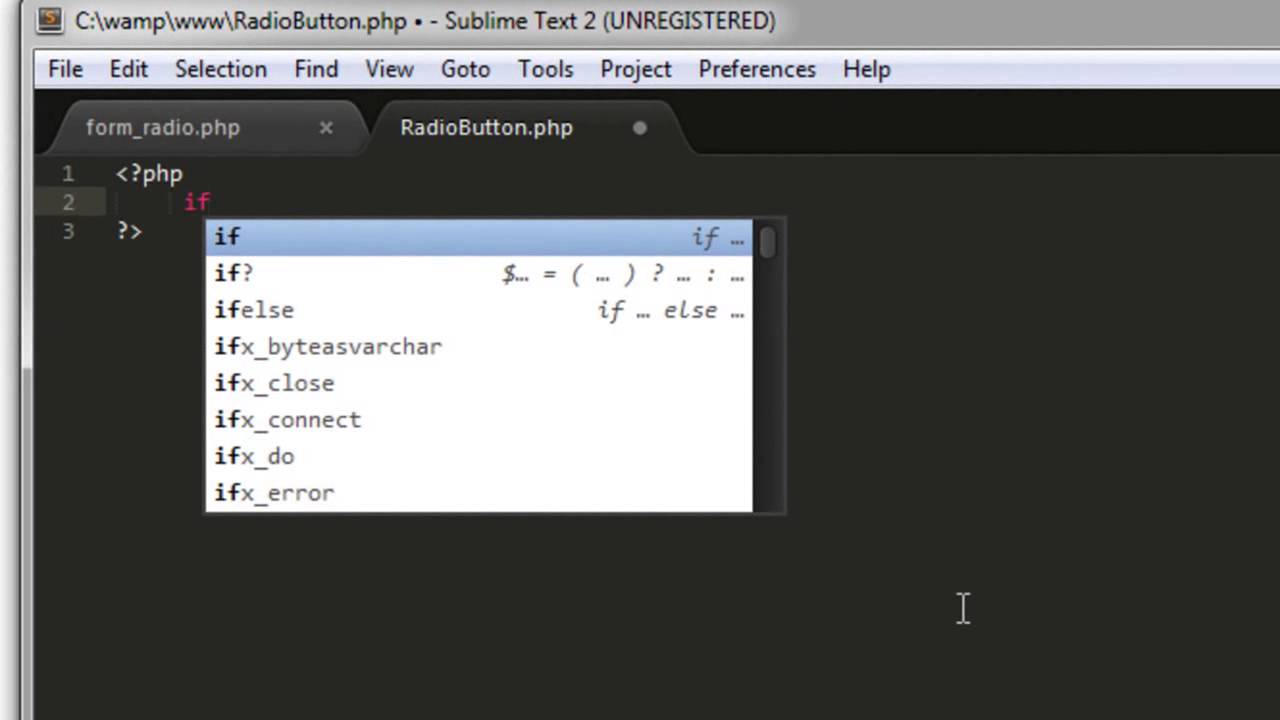Pick the ifx_do completion
1280x720 pixels.
479,456
